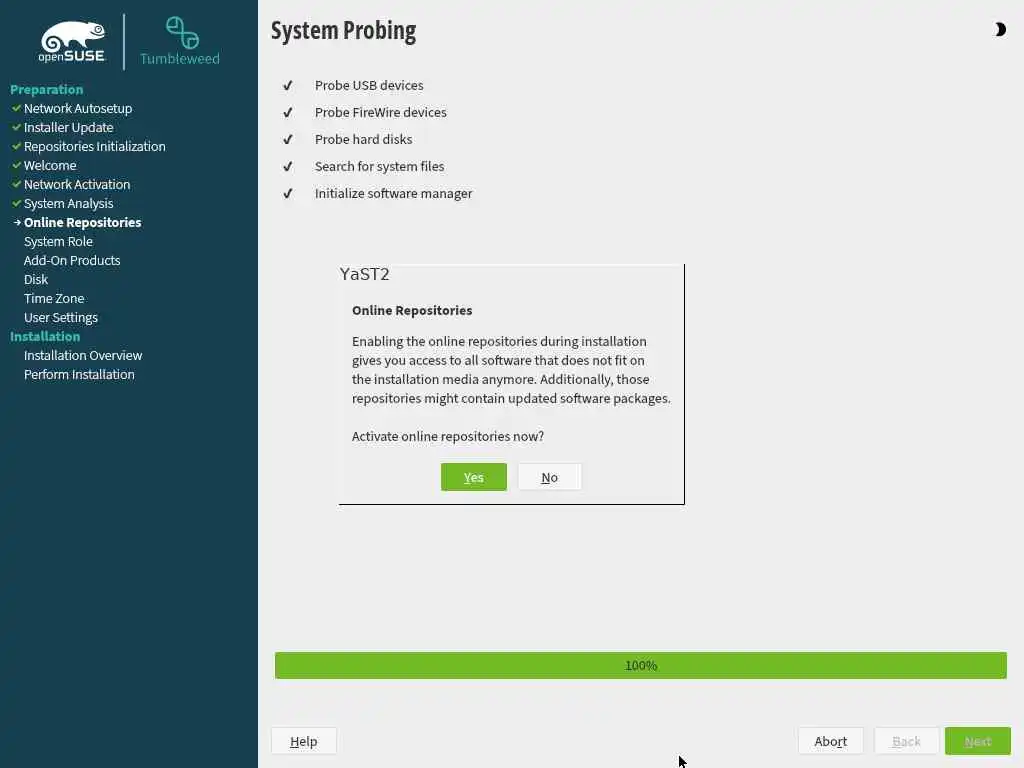
Task: Click the green check next to Installer Update
Action: [x=16, y=127]
